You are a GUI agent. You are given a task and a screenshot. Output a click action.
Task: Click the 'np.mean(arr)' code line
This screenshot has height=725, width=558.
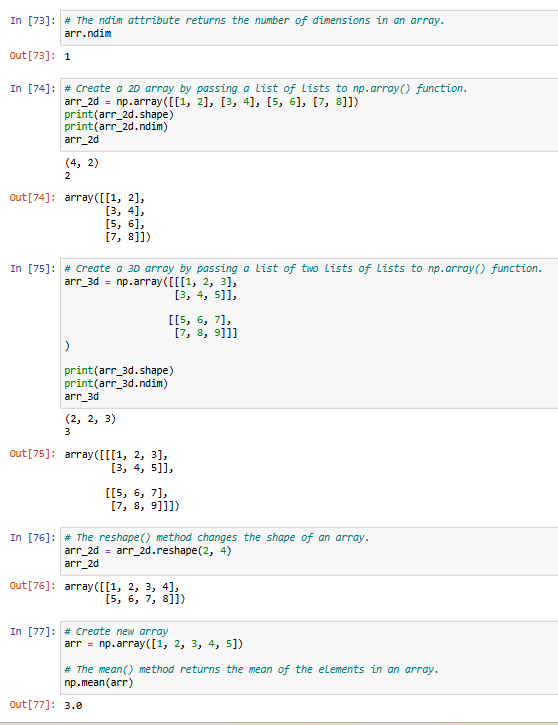(x=98, y=682)
